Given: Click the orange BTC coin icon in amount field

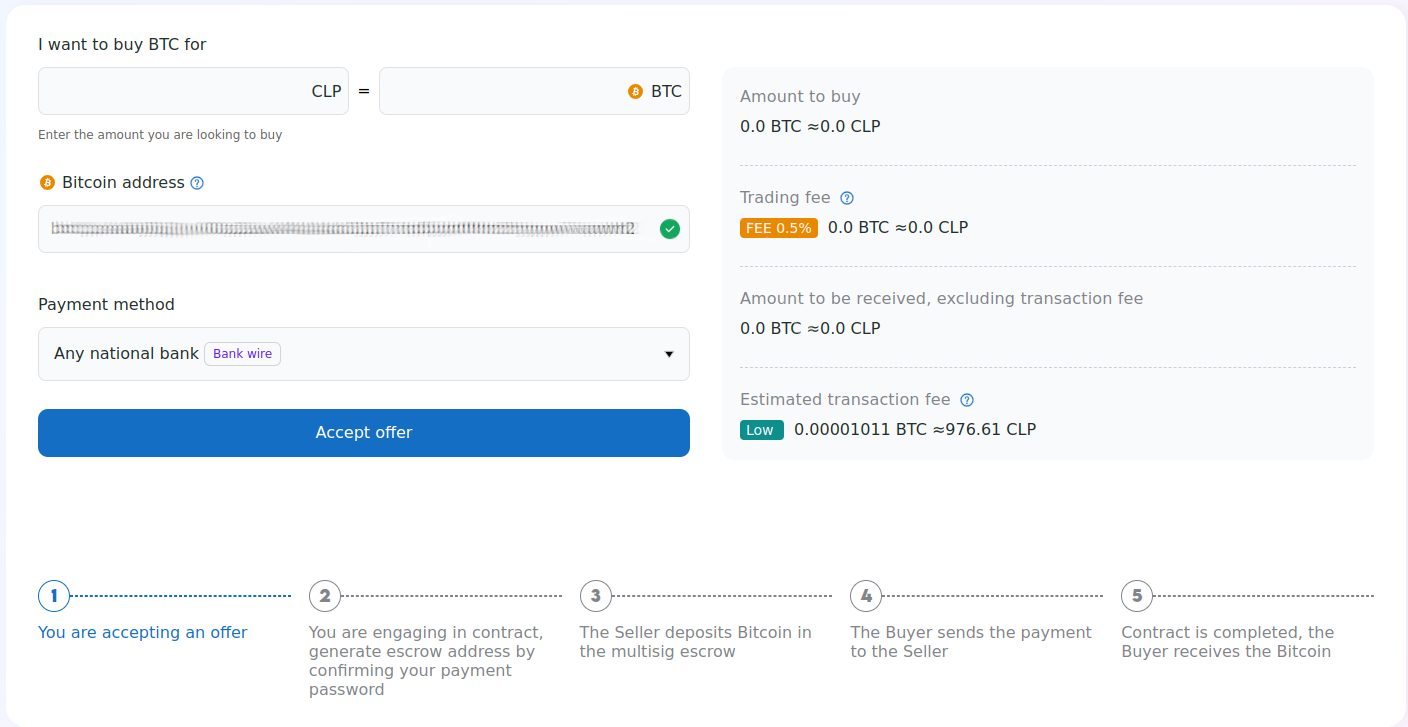Looking at the screenshot, I should tap(635, 91).
